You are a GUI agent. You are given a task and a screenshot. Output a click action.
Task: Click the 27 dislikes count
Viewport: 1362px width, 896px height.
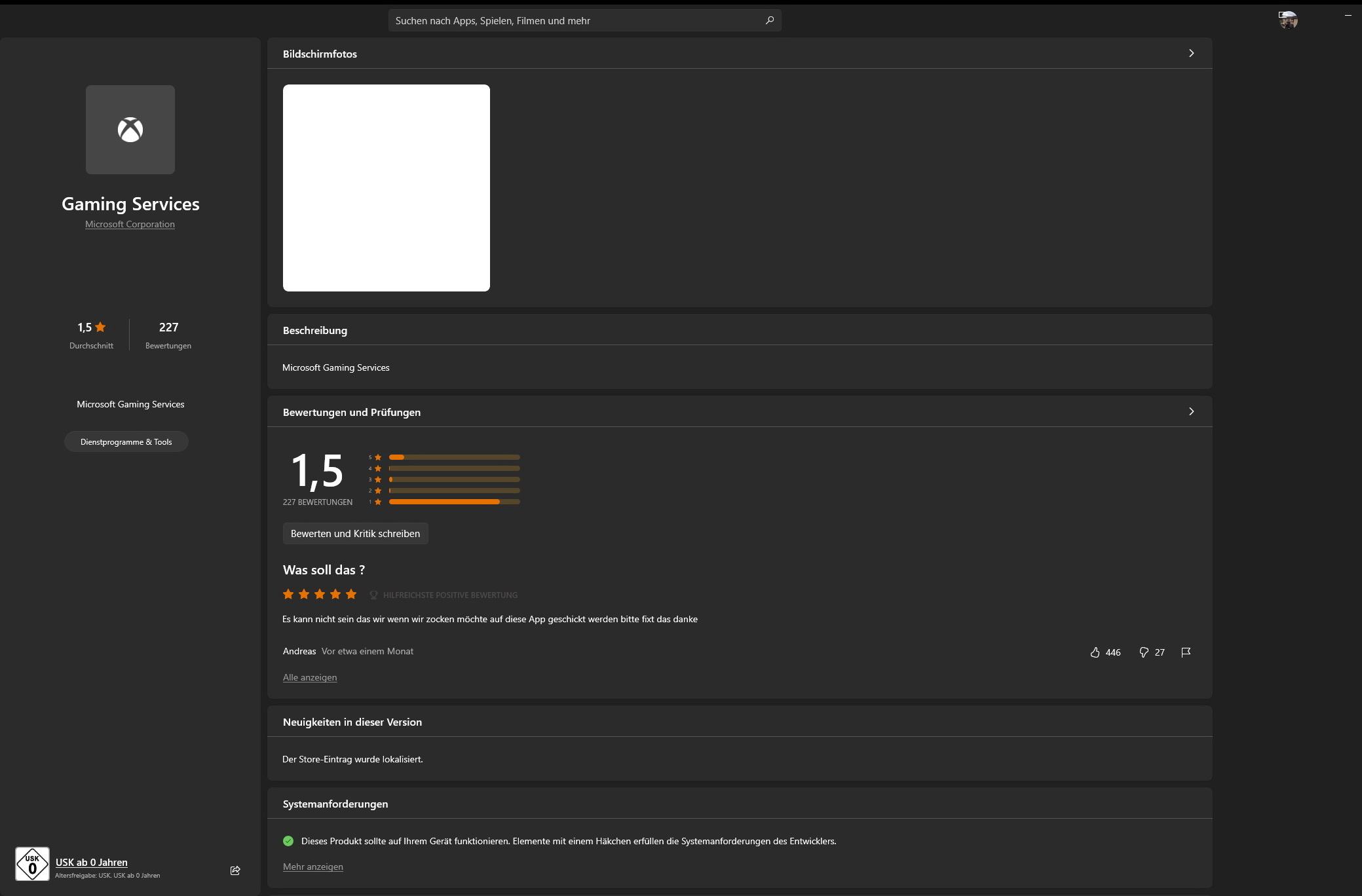point(1160,652)
